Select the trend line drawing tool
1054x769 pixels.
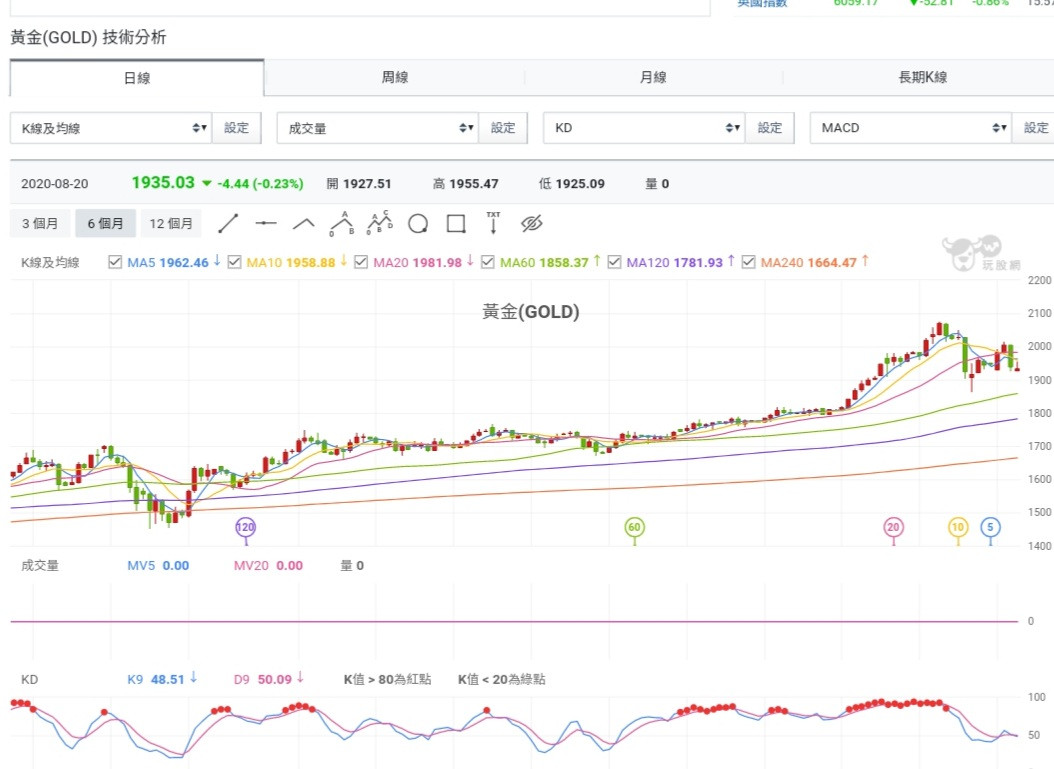pos(229,223)
